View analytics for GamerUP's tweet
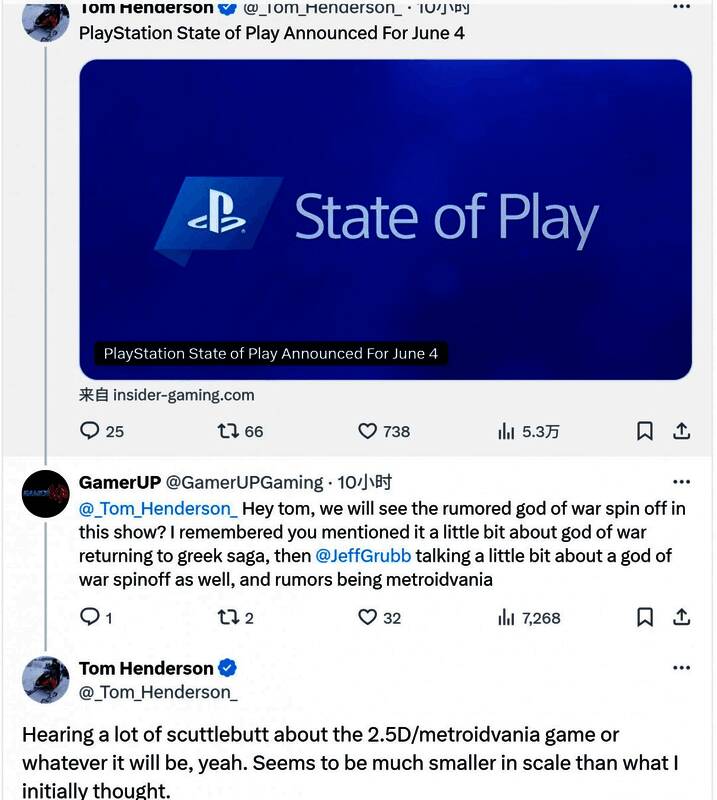The width and height of the screenshot is (717, 800). coord(507,617)
